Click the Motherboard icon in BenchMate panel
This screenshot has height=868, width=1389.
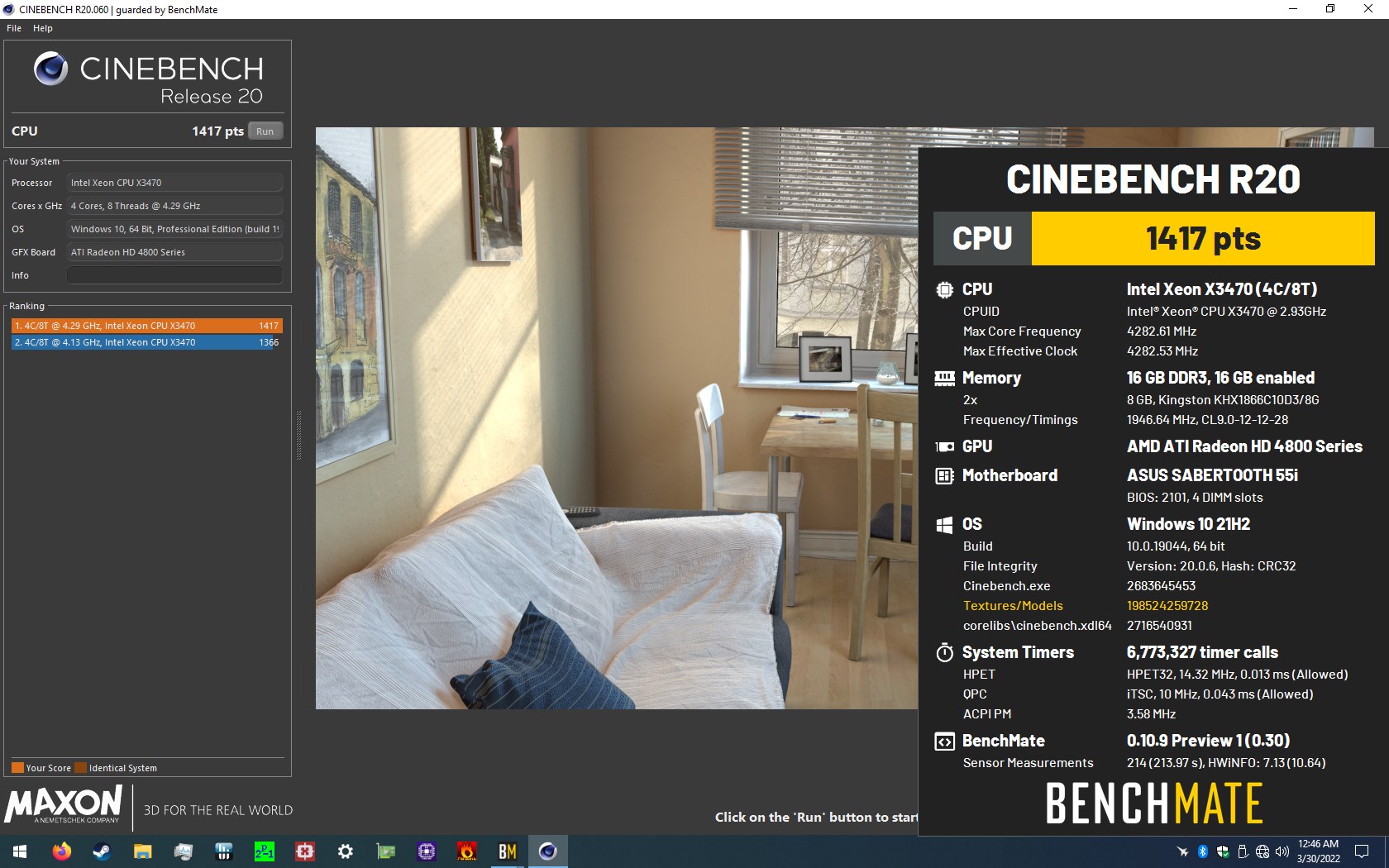pos(944,475)
